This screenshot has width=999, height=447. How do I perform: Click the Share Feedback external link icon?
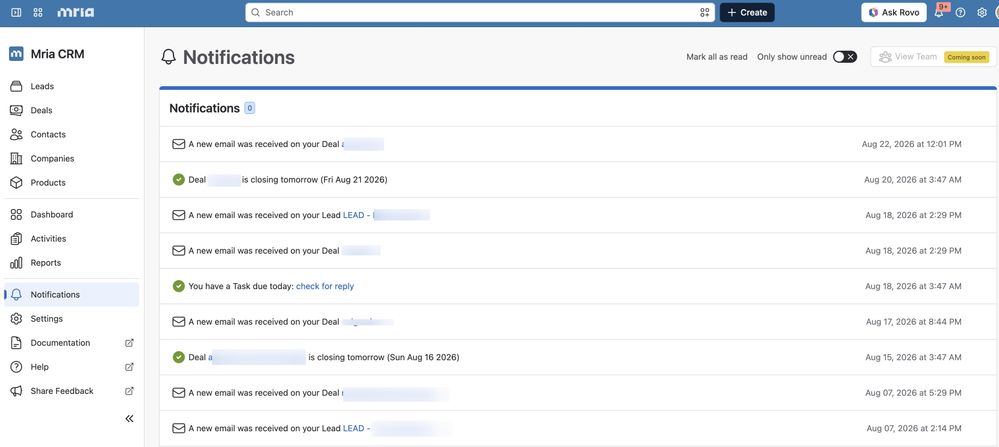(x=129, y=391)
